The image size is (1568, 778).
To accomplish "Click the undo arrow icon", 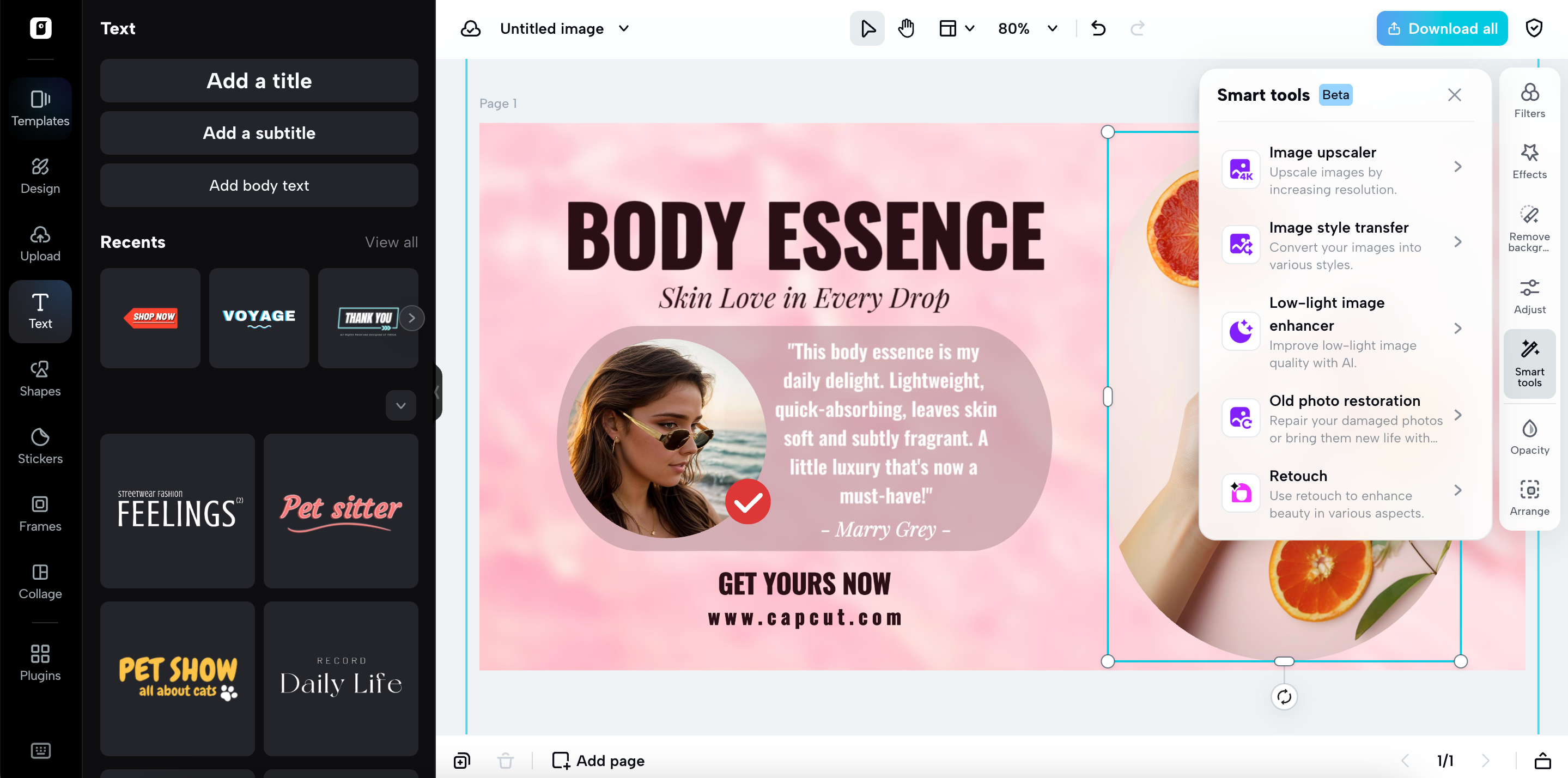I will [x=1098, y=28].
